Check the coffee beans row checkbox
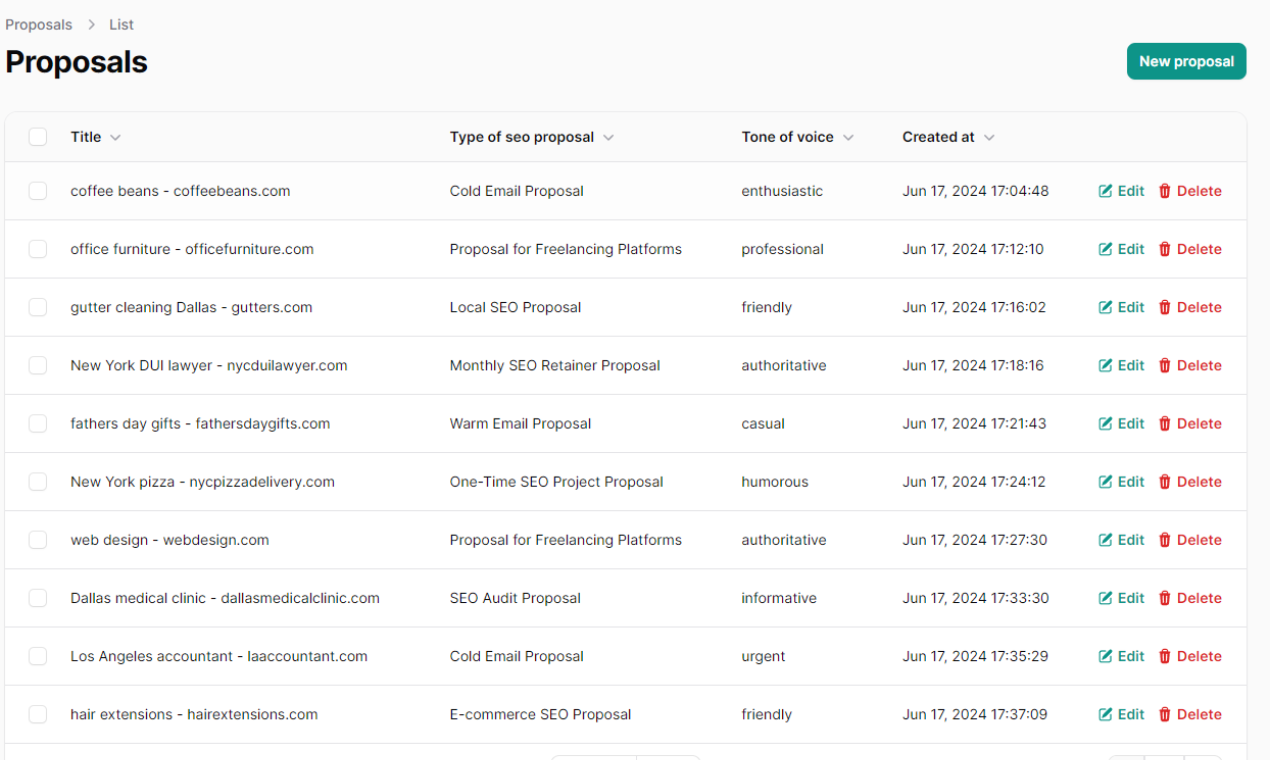The width and height of the screenshot is (1270, 760). point(38,191)
